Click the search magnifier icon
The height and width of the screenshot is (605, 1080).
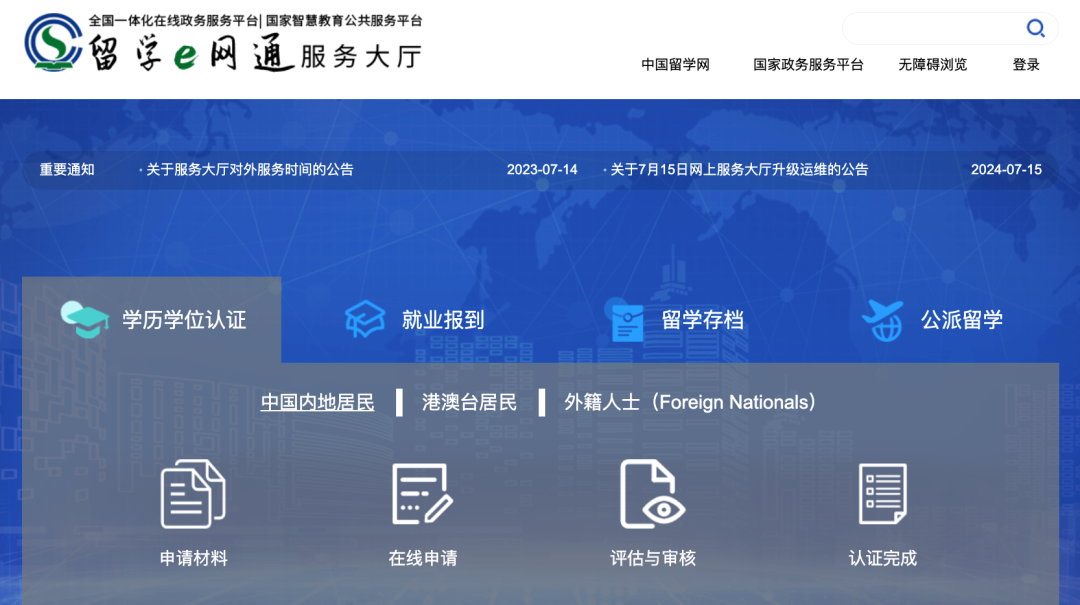1035,28
